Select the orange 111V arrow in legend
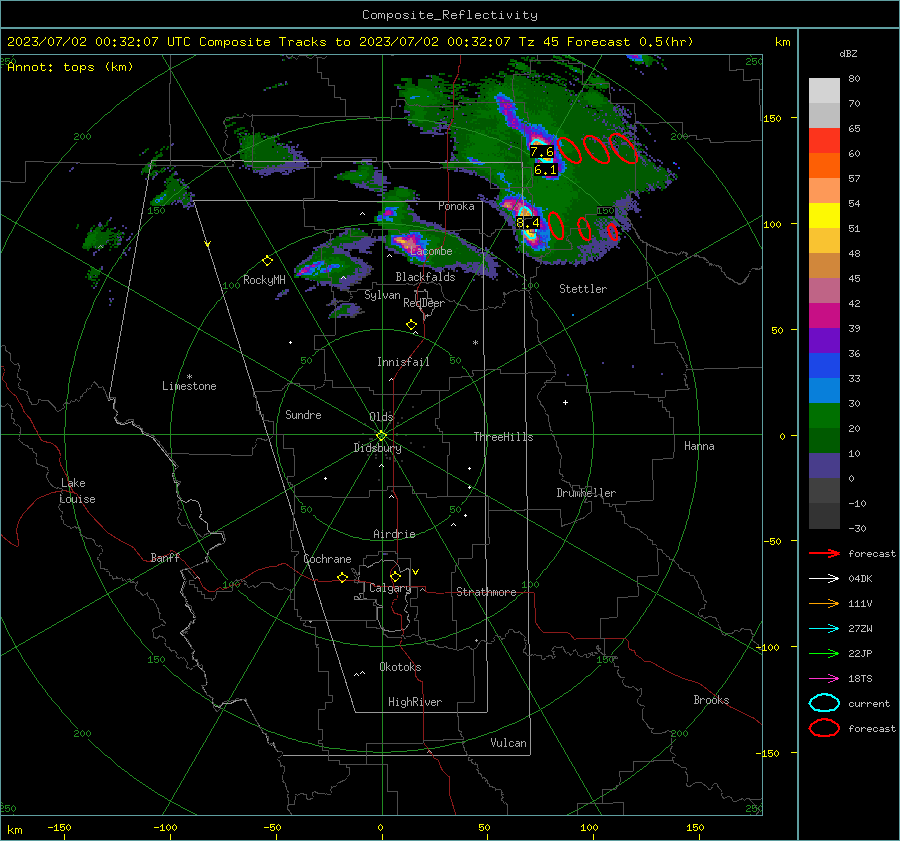The height and width of the screenshot is (841, 900). tap(824, 603)
